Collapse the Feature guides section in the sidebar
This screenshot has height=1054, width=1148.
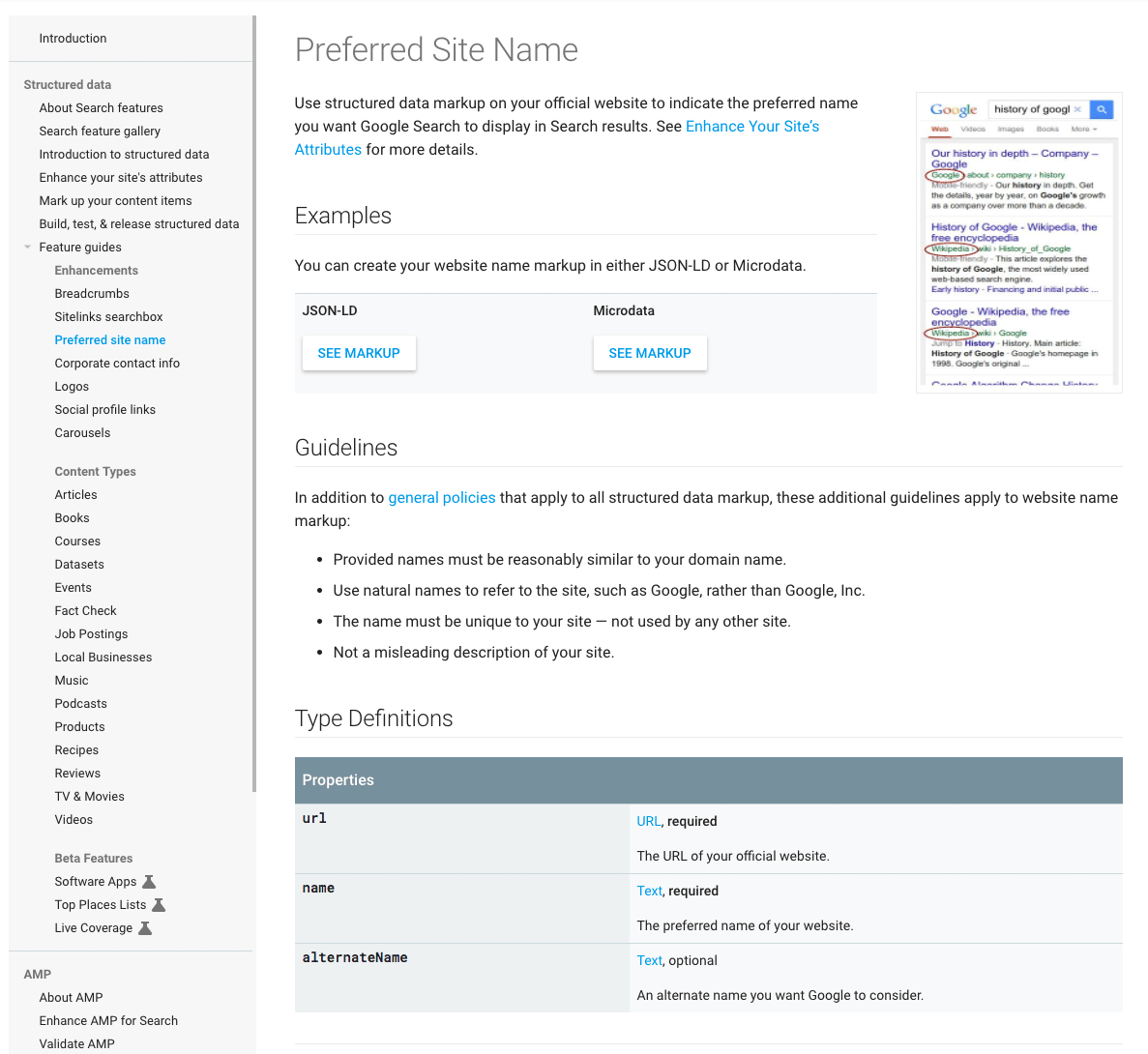tap(27, 247)
